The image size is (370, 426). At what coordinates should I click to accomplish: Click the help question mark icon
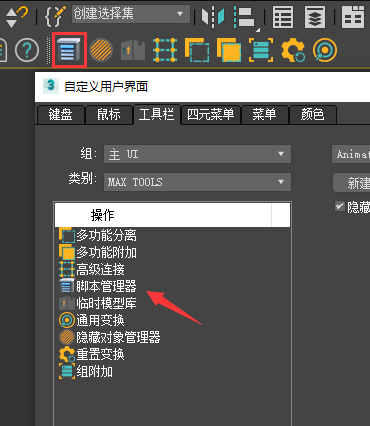pyautogui.click(x=27, y=50)
